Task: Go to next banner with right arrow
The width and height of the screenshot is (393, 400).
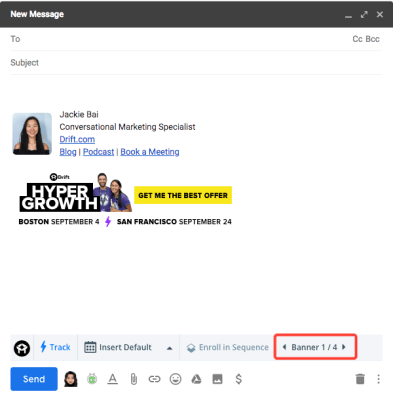Action: (x=344, y=347)
